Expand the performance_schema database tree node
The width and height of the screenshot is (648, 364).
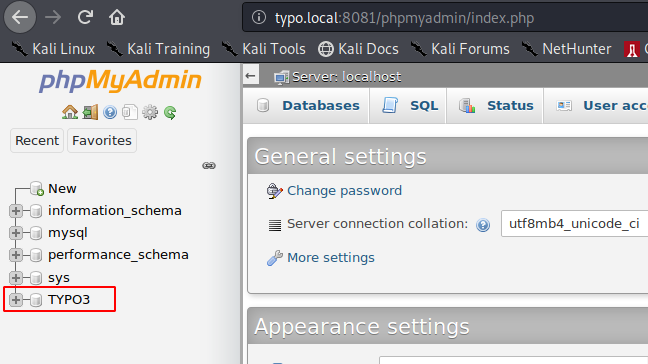(16, 255)
